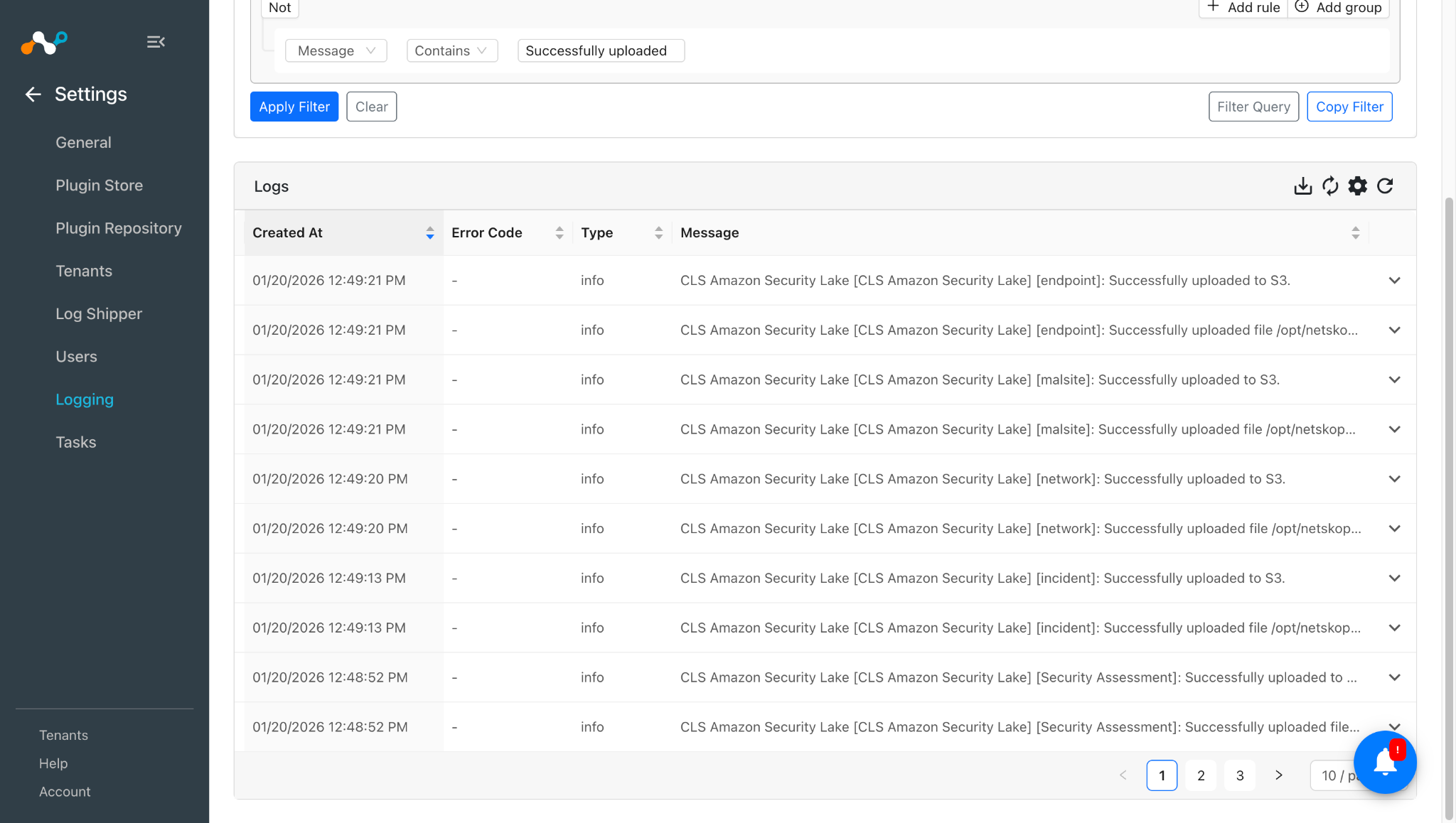This screenshot has height=823, width=1456.
Task: Collapse the sidebar menu icon
Action: tap(156, 43)
